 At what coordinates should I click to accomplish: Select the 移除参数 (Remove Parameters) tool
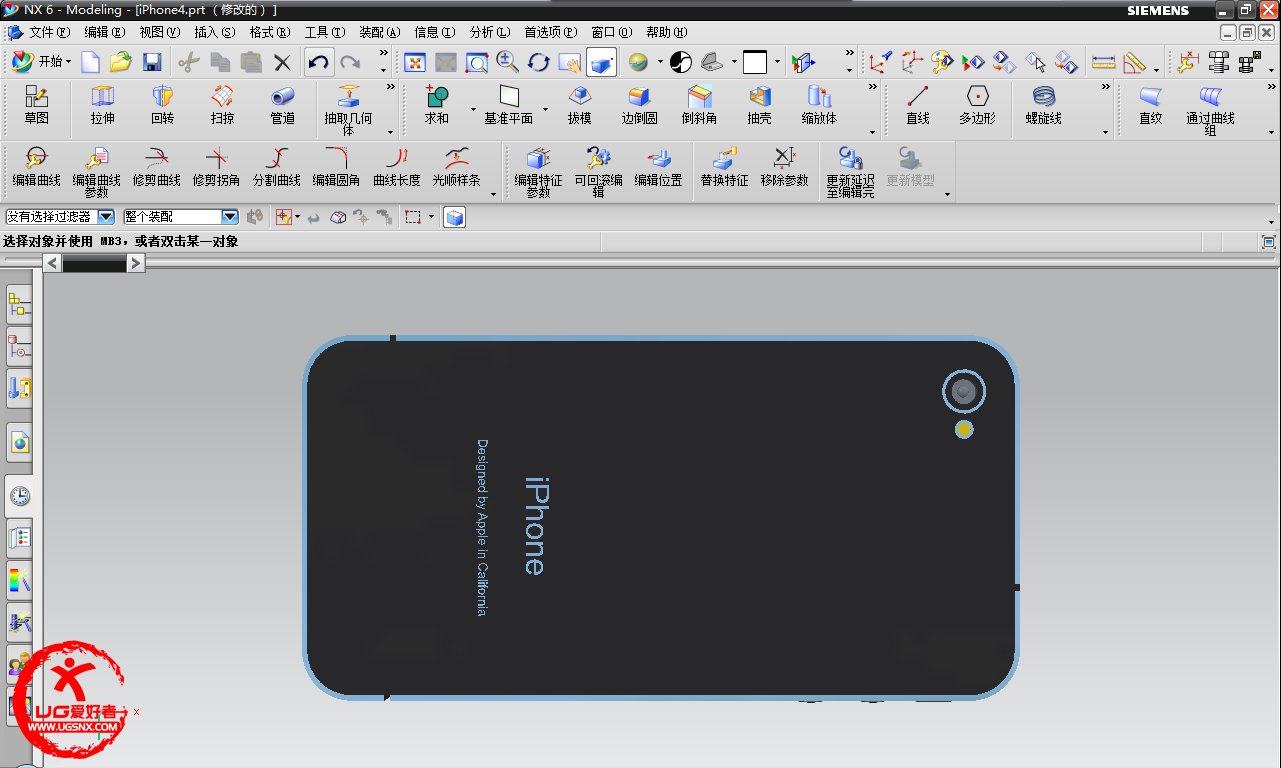click(785, 168)
